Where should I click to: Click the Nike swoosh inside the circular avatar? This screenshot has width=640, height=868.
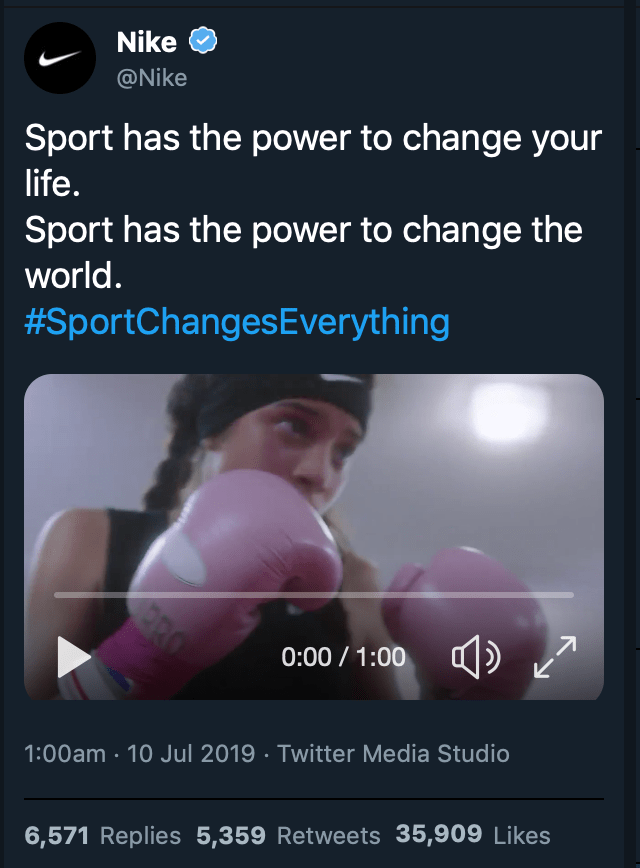60,58
